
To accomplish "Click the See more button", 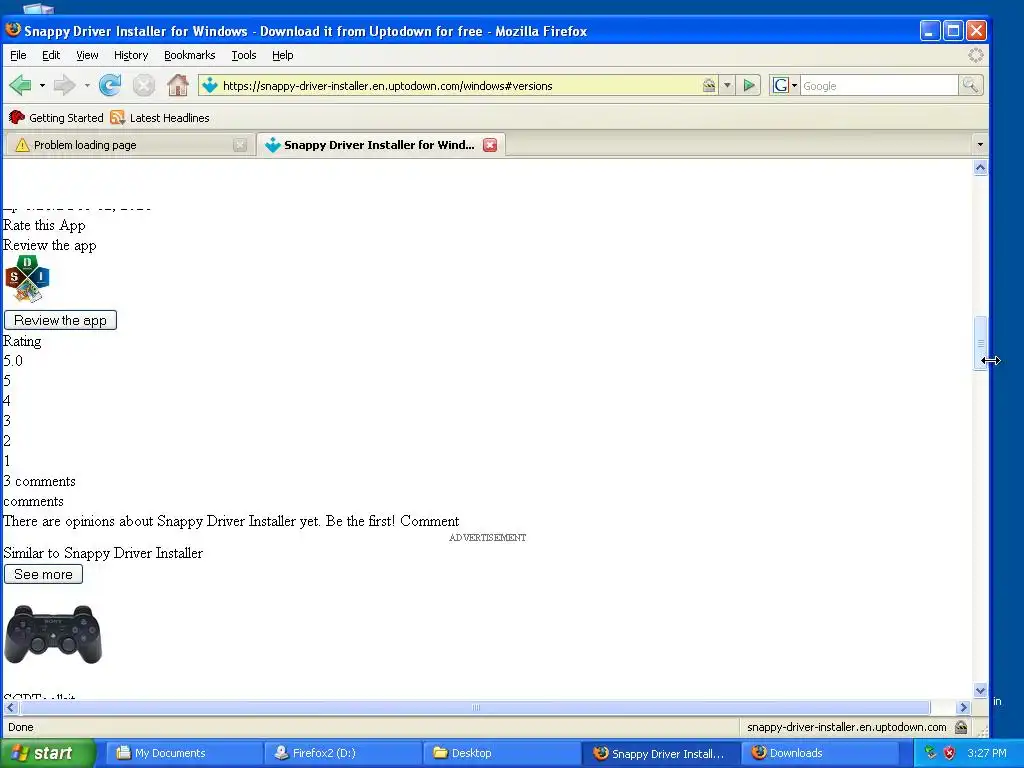I will 43,574.
